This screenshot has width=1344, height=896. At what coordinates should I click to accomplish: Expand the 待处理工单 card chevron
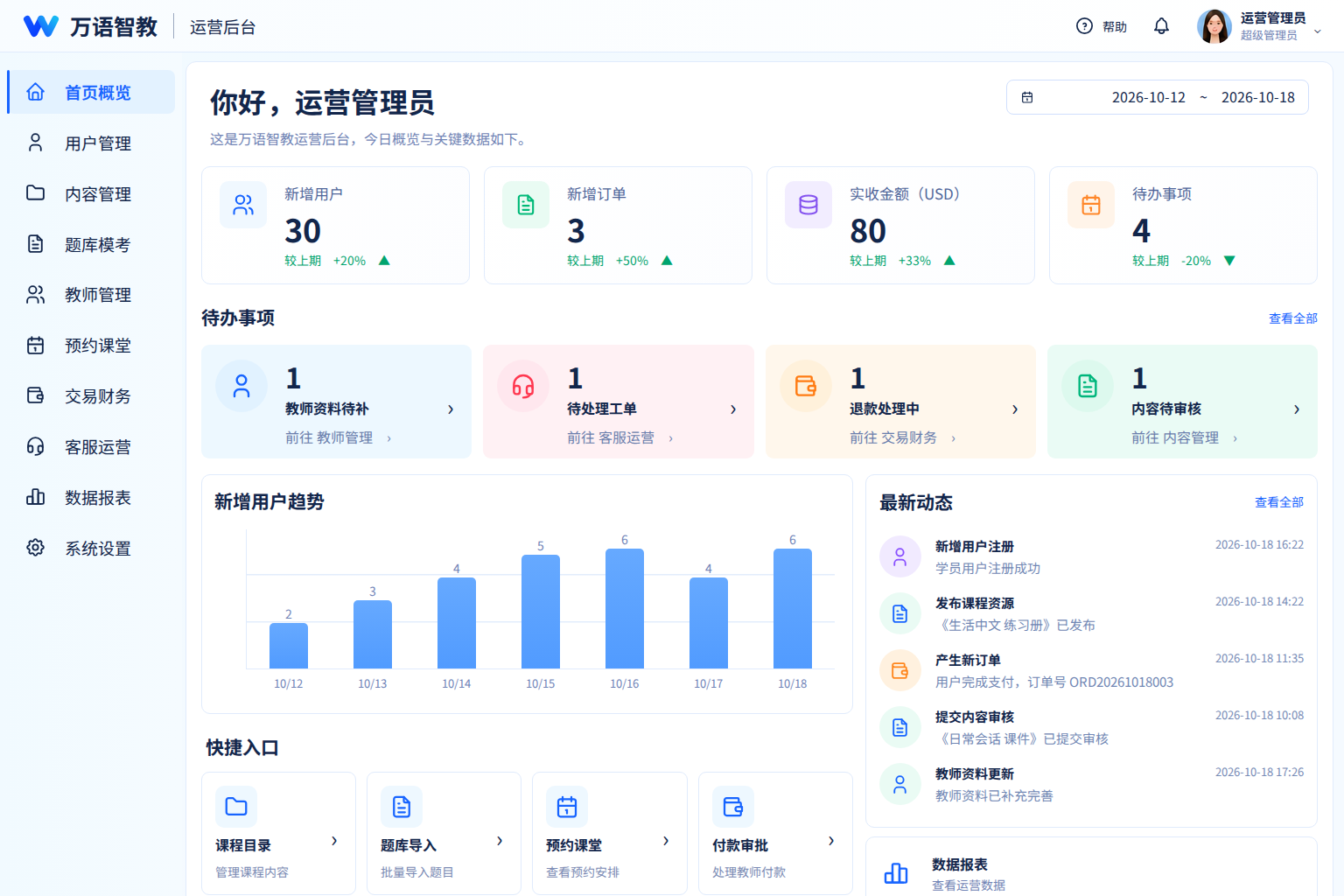(733, 409)
